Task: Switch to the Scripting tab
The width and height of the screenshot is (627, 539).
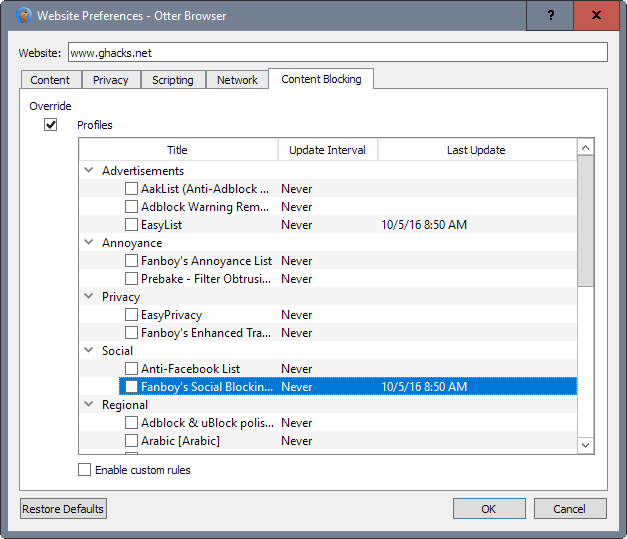Action: click(x=173, y=80)
